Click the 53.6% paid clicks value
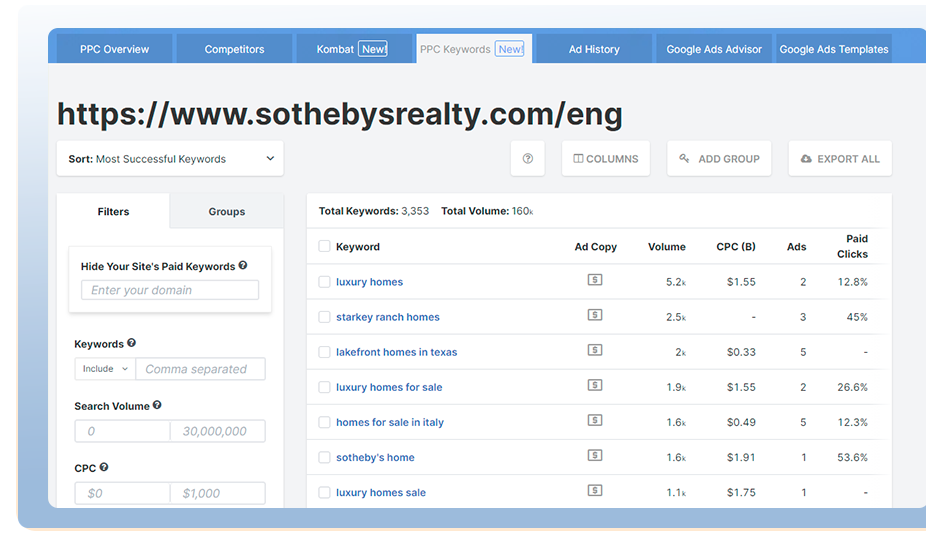This screenshot has height=536, width=926. coord(852,457)
